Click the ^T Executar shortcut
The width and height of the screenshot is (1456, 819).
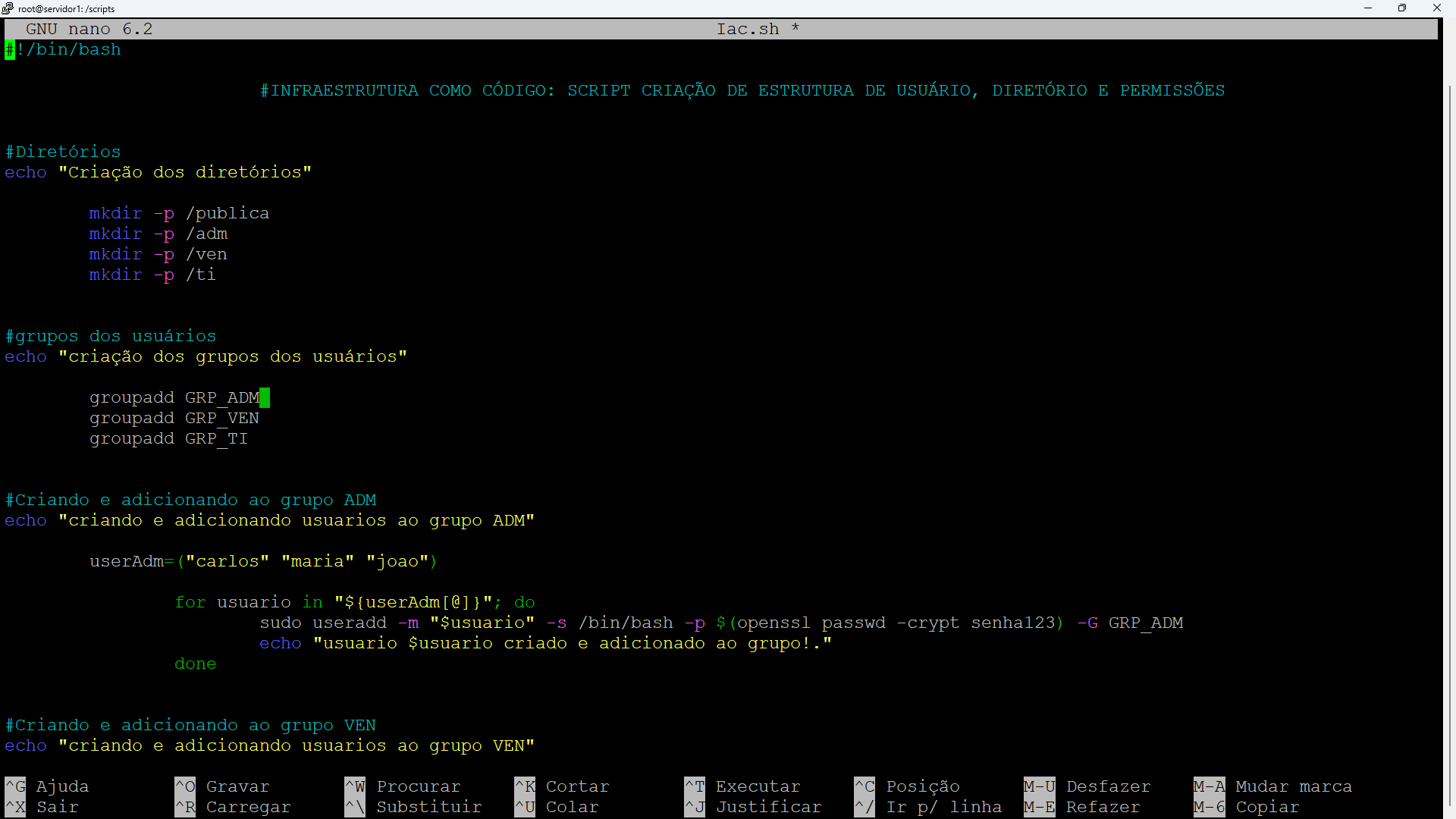pyautogui.click(x=742, y=786)
